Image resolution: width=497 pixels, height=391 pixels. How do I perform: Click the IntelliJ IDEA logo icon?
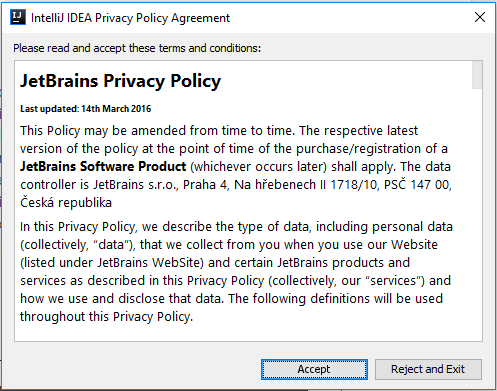click(x=18, y=17)
